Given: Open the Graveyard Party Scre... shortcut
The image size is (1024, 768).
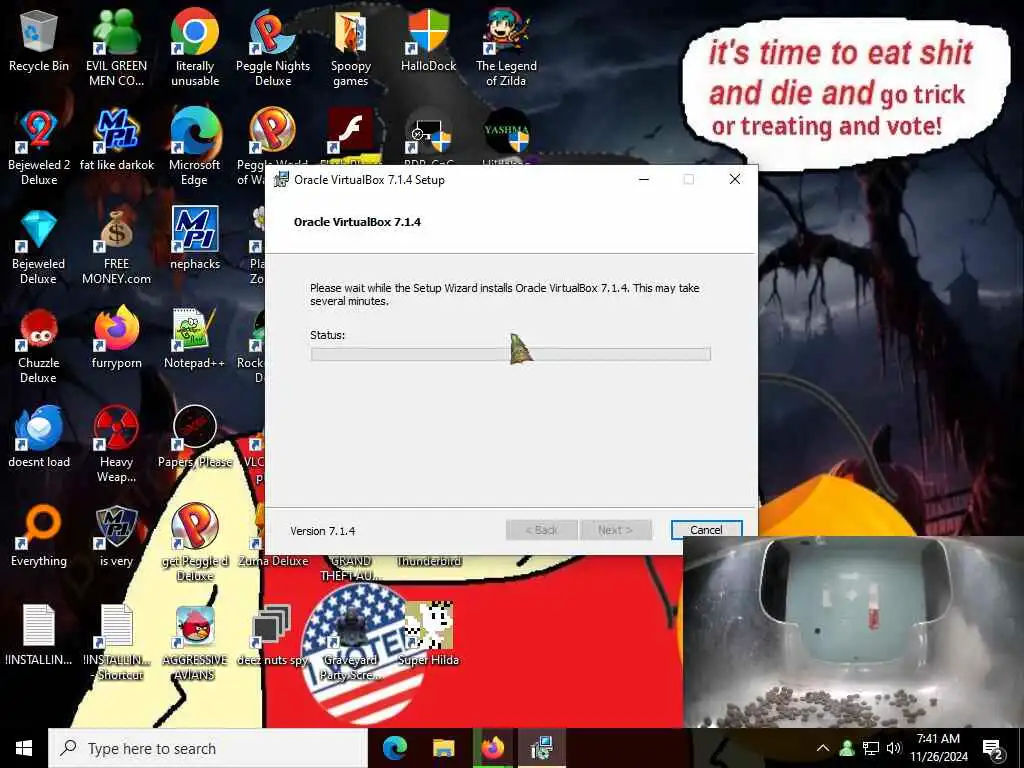Looking at the screenshot, I should (351, 643).
